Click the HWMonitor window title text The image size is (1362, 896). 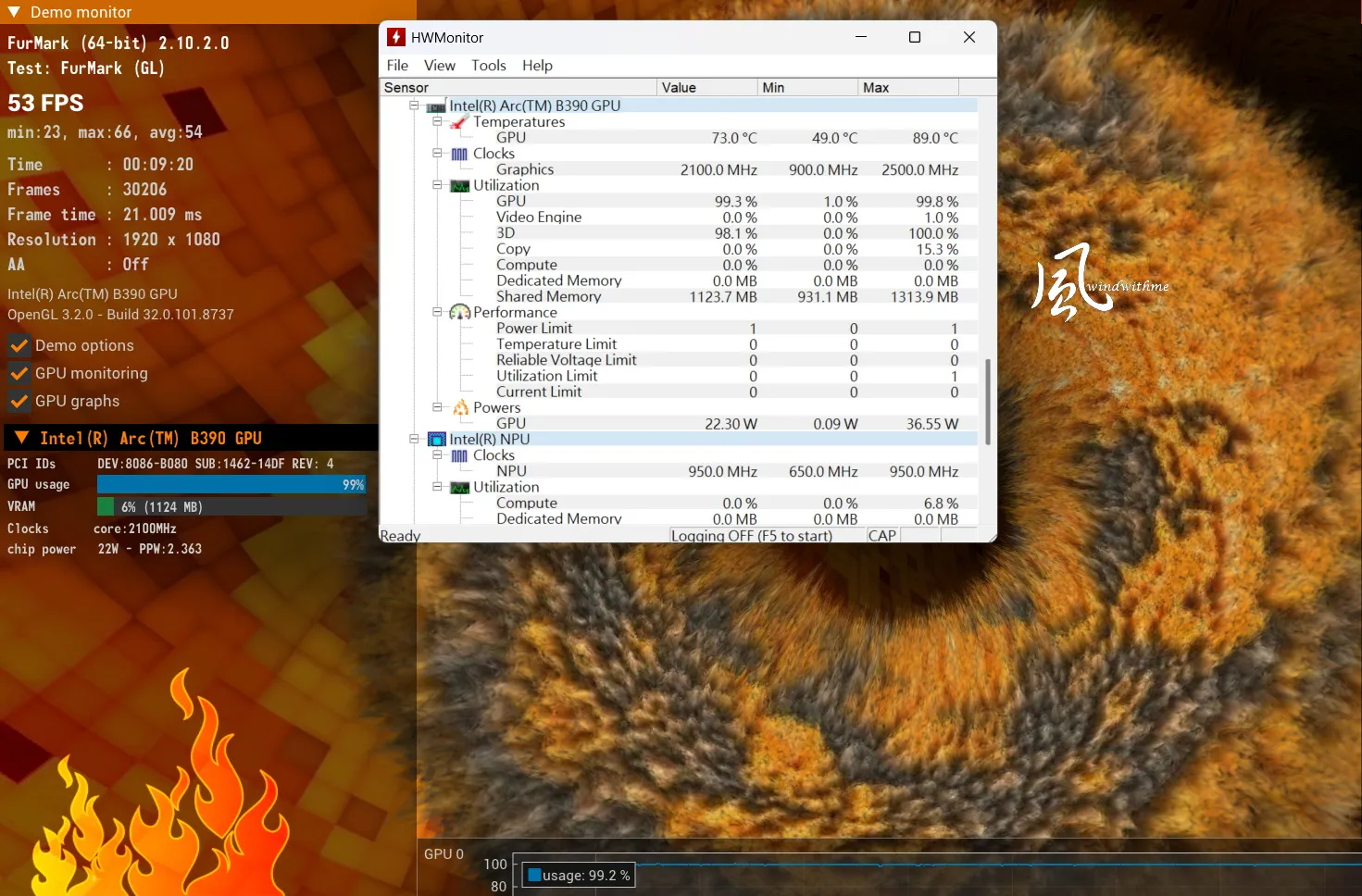447,38
